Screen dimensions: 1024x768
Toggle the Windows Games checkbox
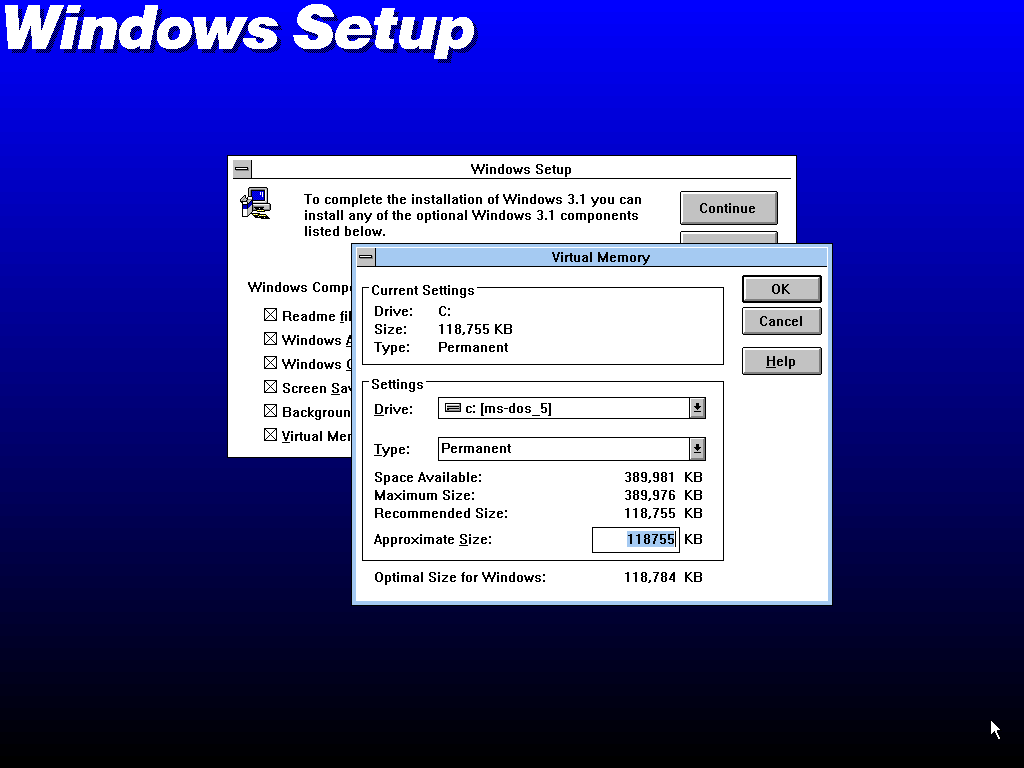pos(270,363)
